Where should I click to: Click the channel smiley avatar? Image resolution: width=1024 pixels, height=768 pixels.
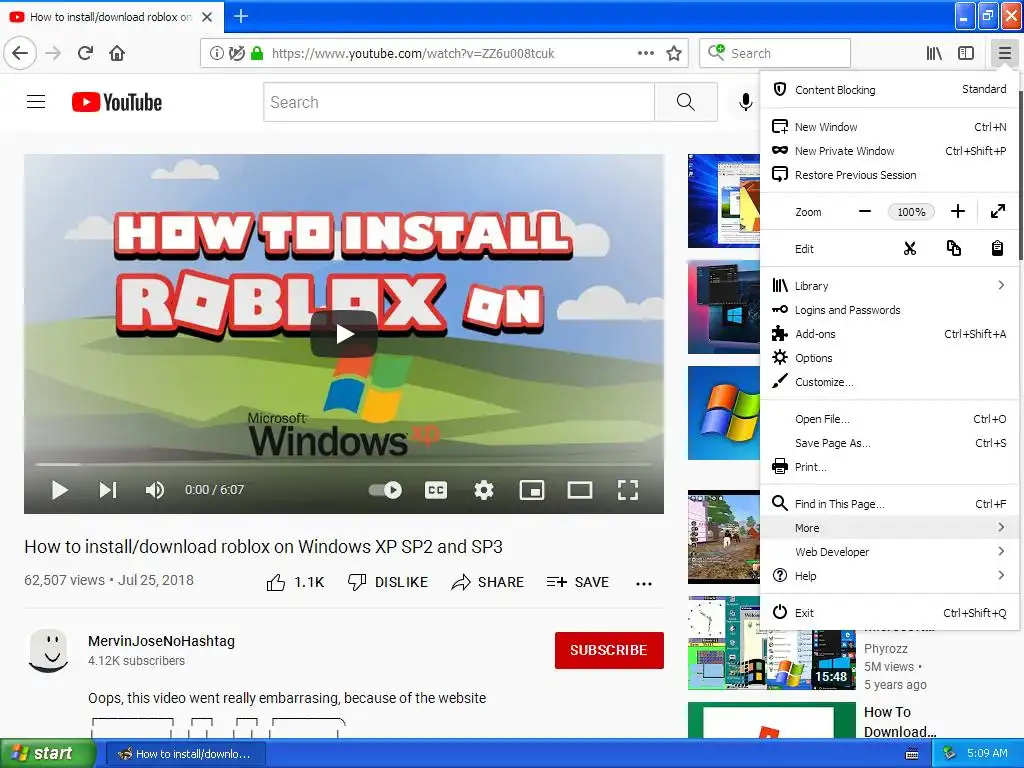pos(49,650)
